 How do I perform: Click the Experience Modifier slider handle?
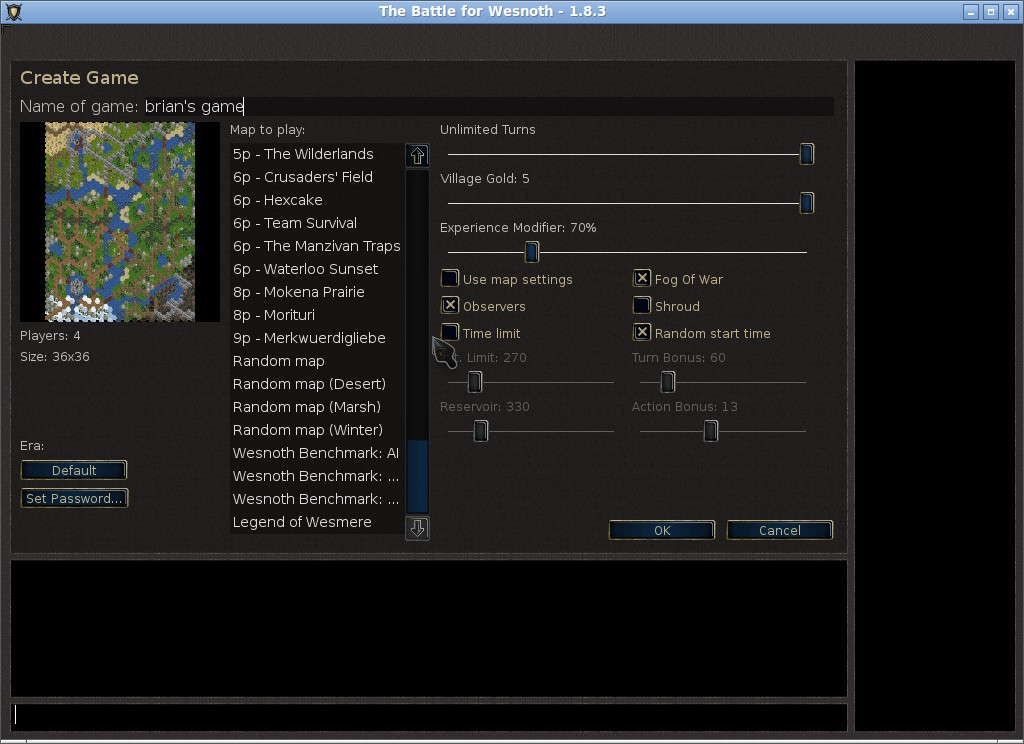click(x=532, y=251)
